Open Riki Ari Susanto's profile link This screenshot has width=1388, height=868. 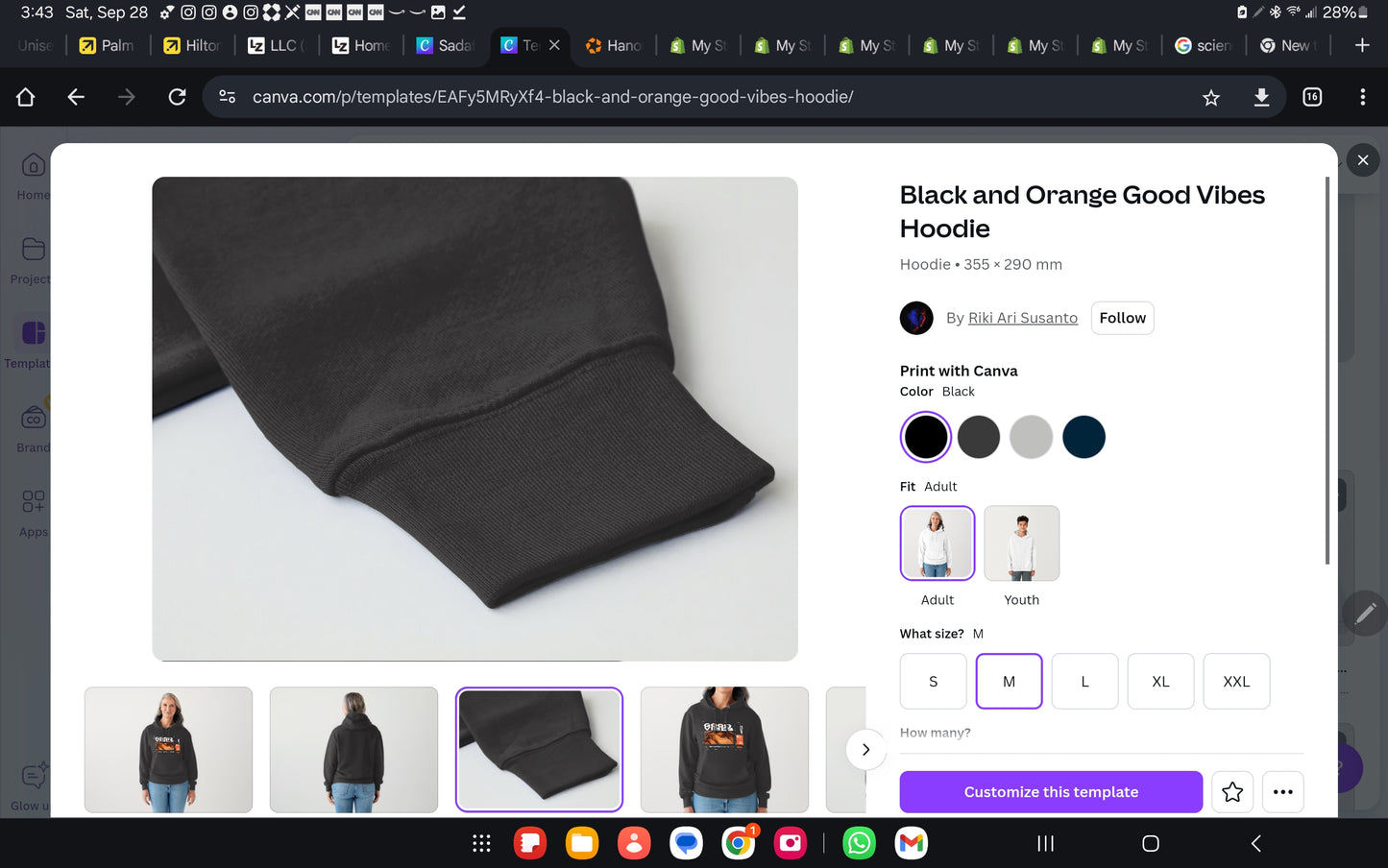point(1022,318)
